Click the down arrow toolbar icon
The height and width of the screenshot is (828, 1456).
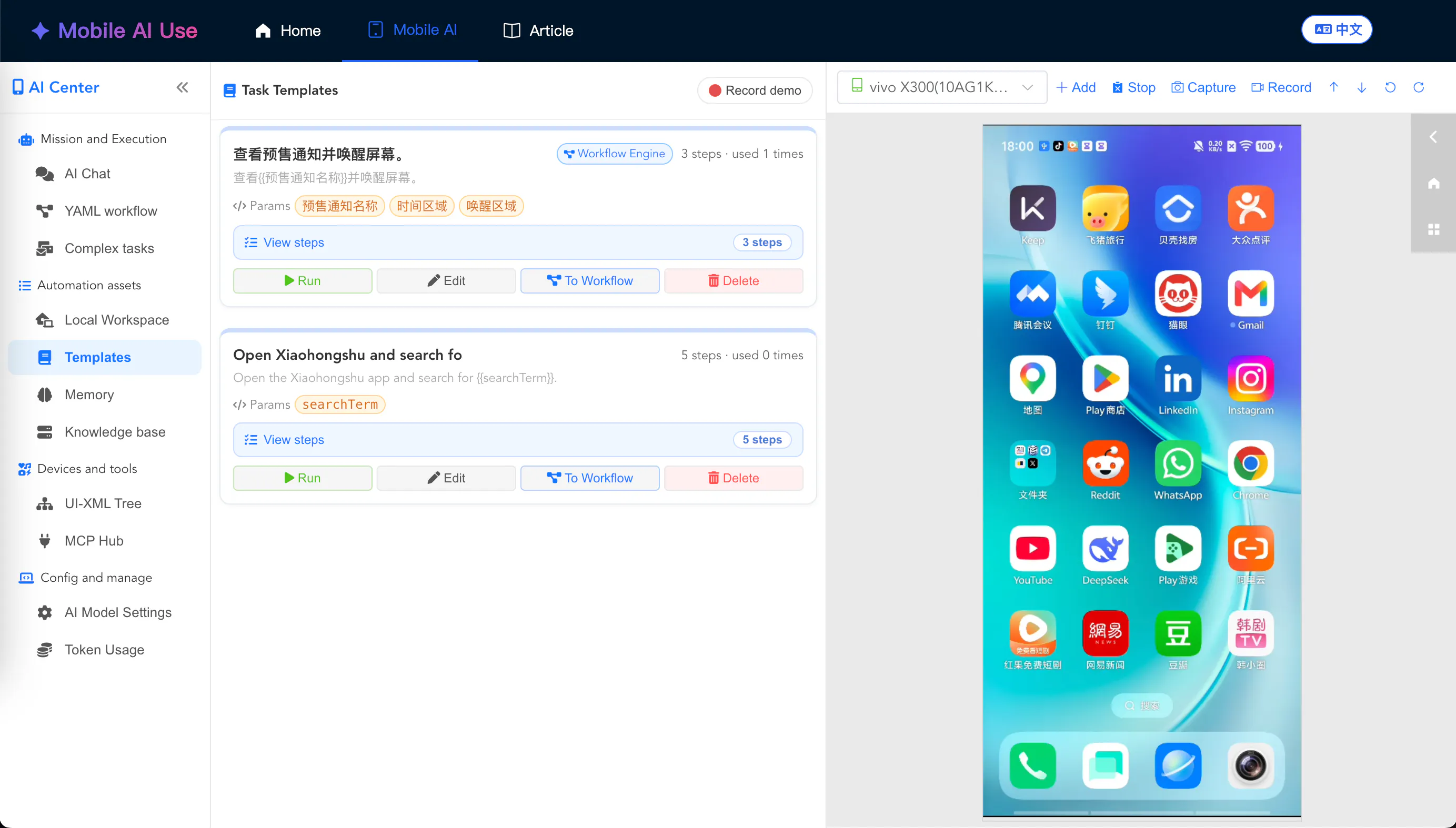coord(1362,87)
